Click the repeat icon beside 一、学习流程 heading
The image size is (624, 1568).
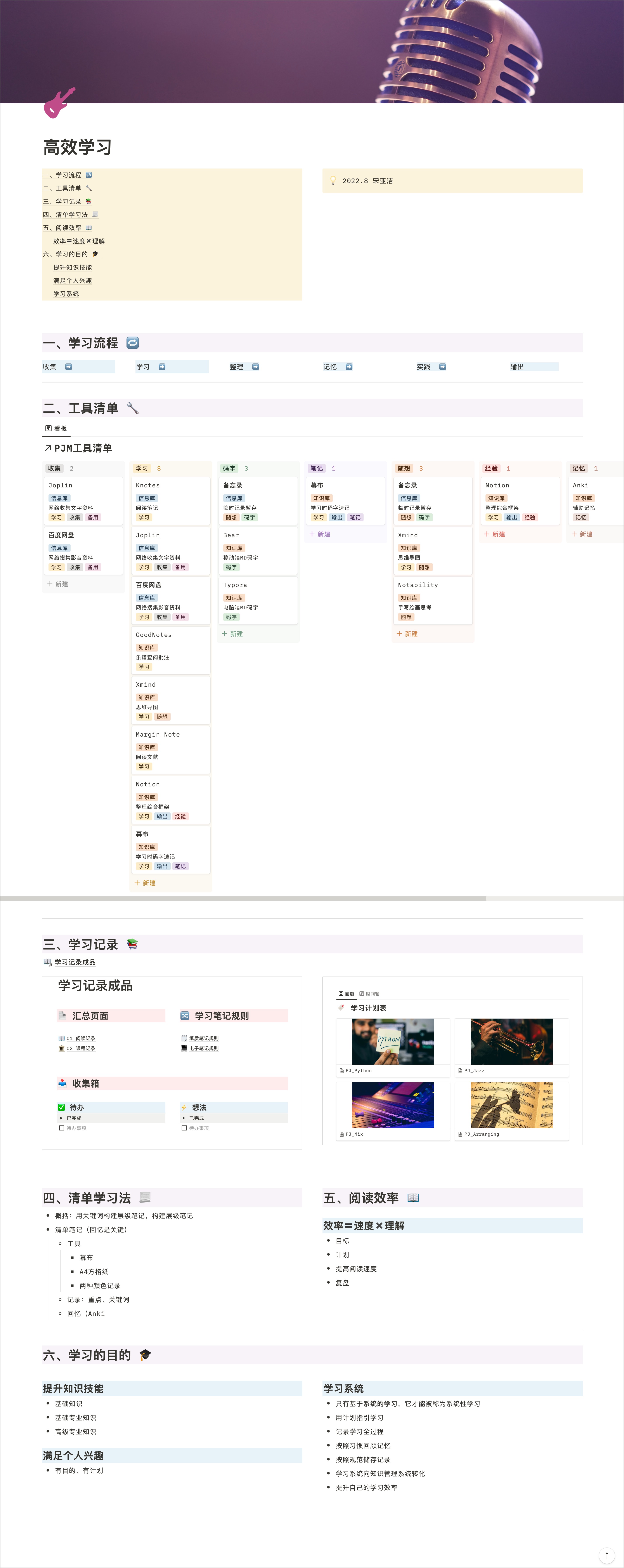133,343
